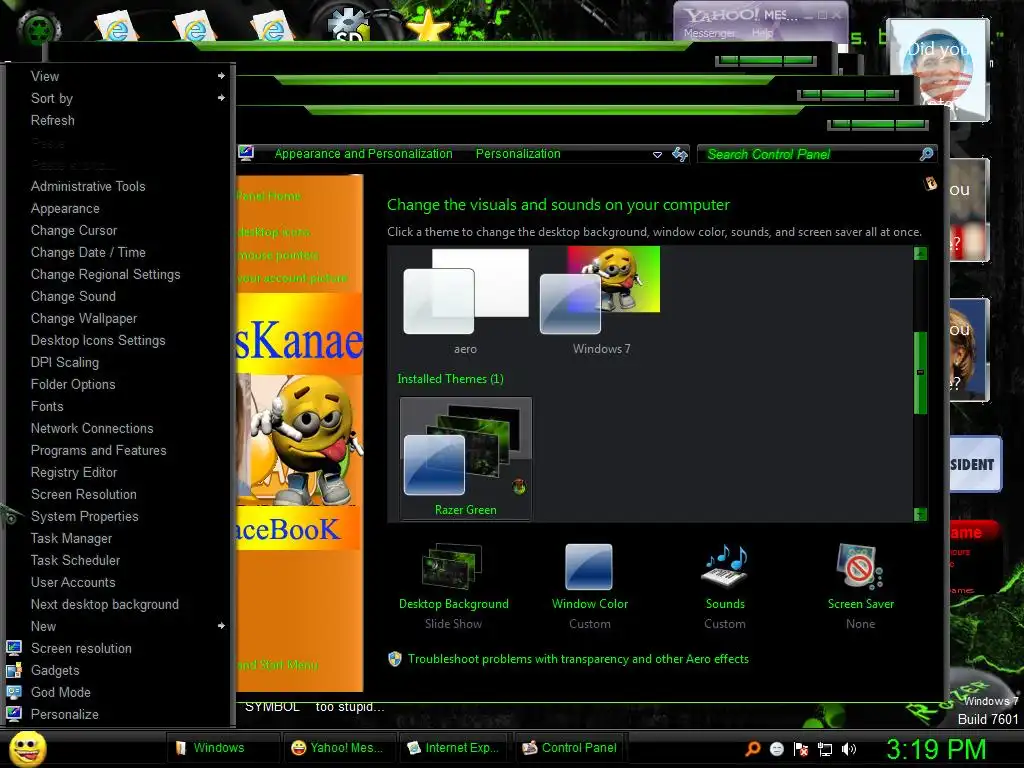
Task: Open the Window Color swatch
Action: click(588, 567)
